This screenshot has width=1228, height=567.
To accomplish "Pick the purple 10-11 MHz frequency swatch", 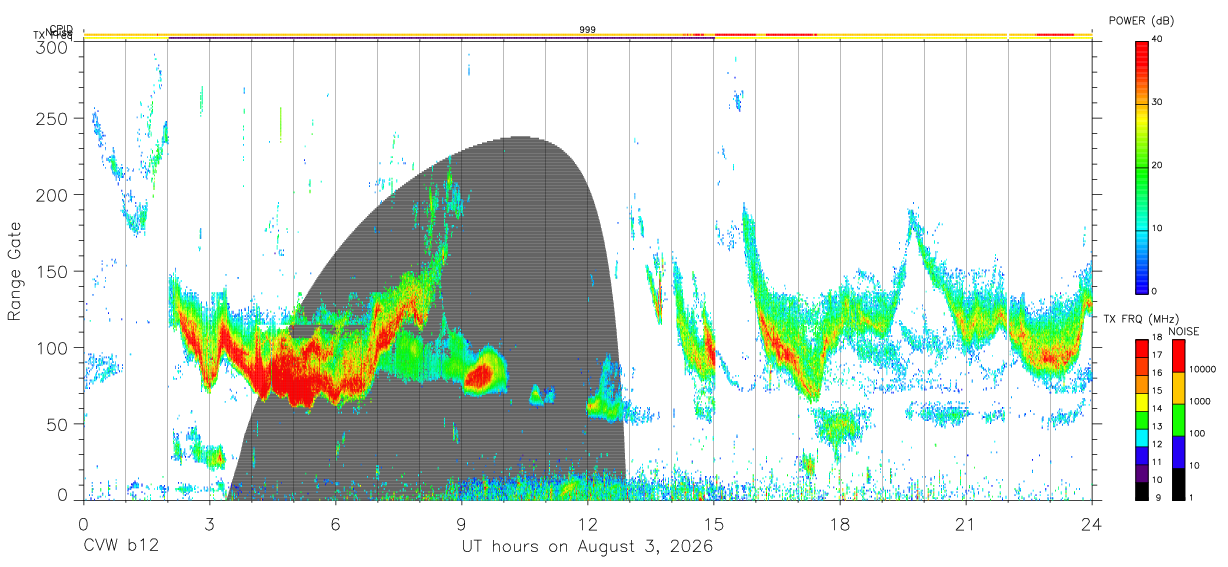I will [1142, 473].
